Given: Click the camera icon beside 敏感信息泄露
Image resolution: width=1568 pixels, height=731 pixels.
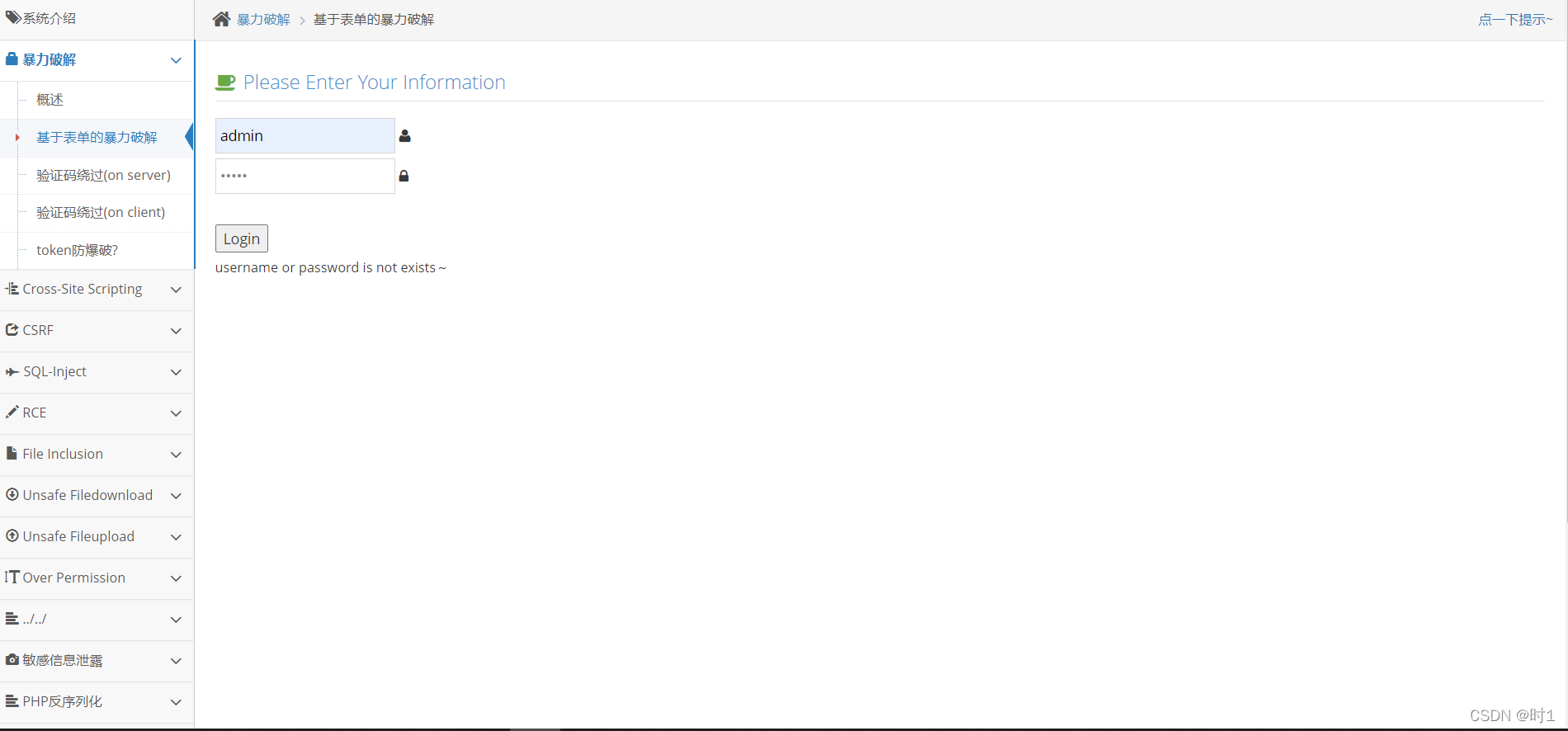Looking at the screenshot, I should [x=12, y=659].
